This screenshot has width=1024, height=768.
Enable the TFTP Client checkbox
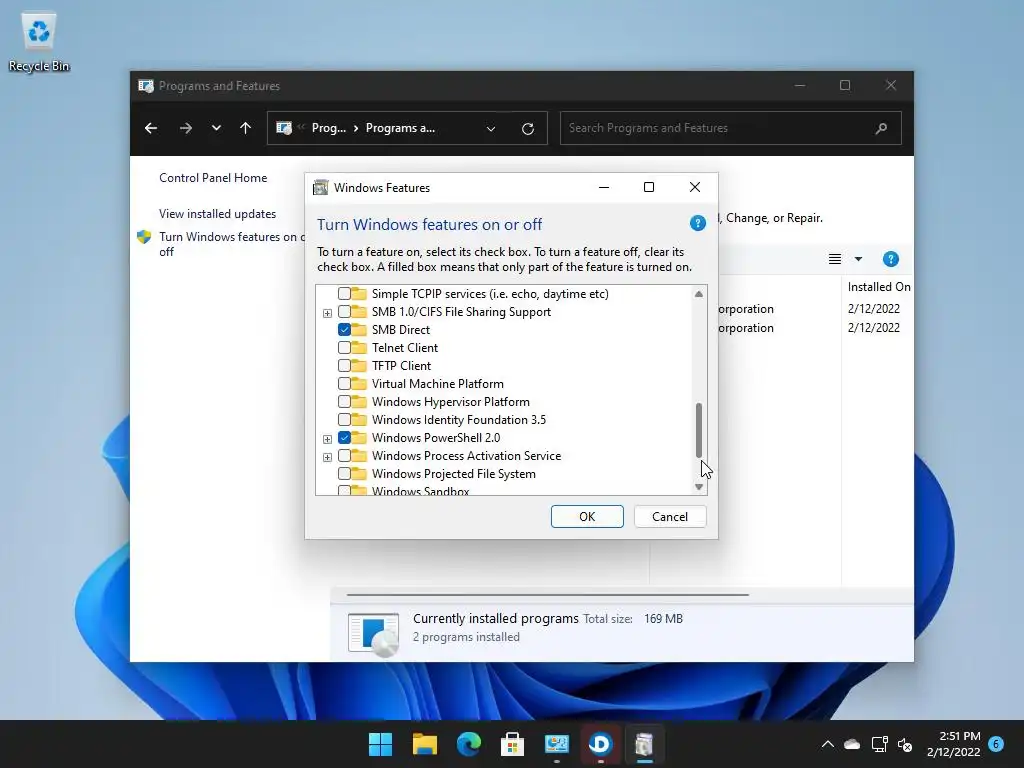(344, 366)
